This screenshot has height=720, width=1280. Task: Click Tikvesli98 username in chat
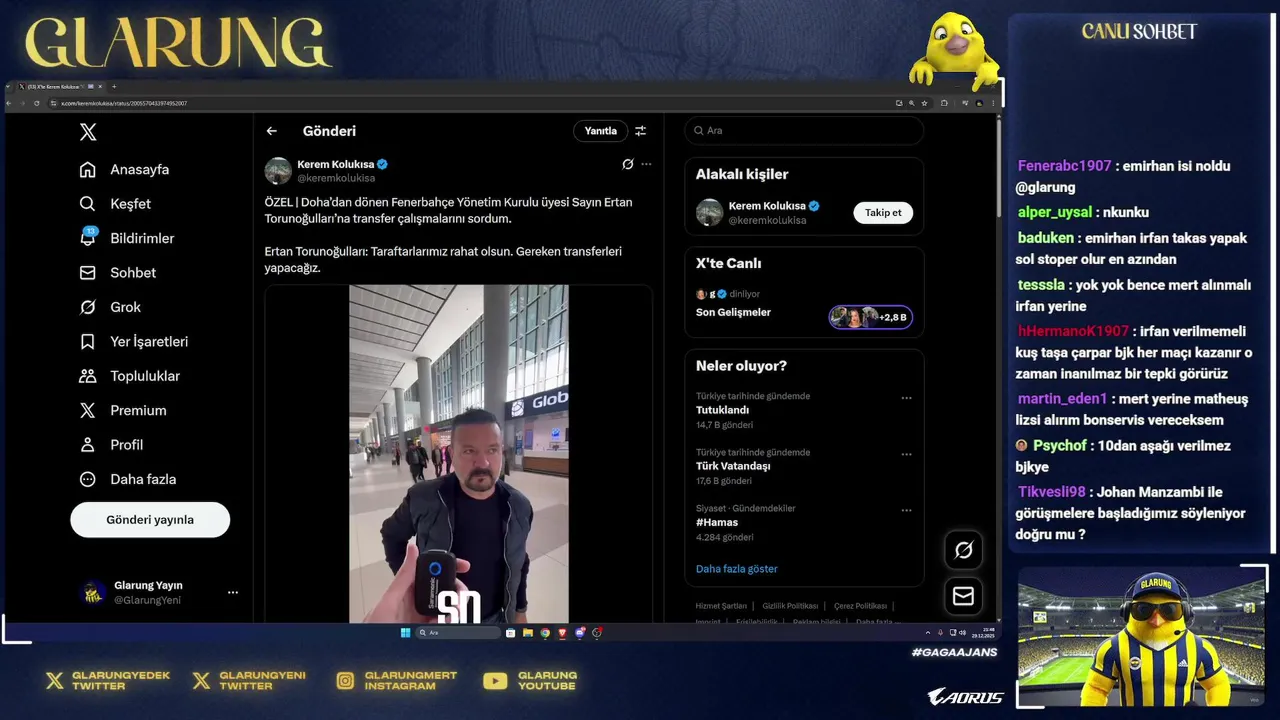click(x=1051, y=492)
